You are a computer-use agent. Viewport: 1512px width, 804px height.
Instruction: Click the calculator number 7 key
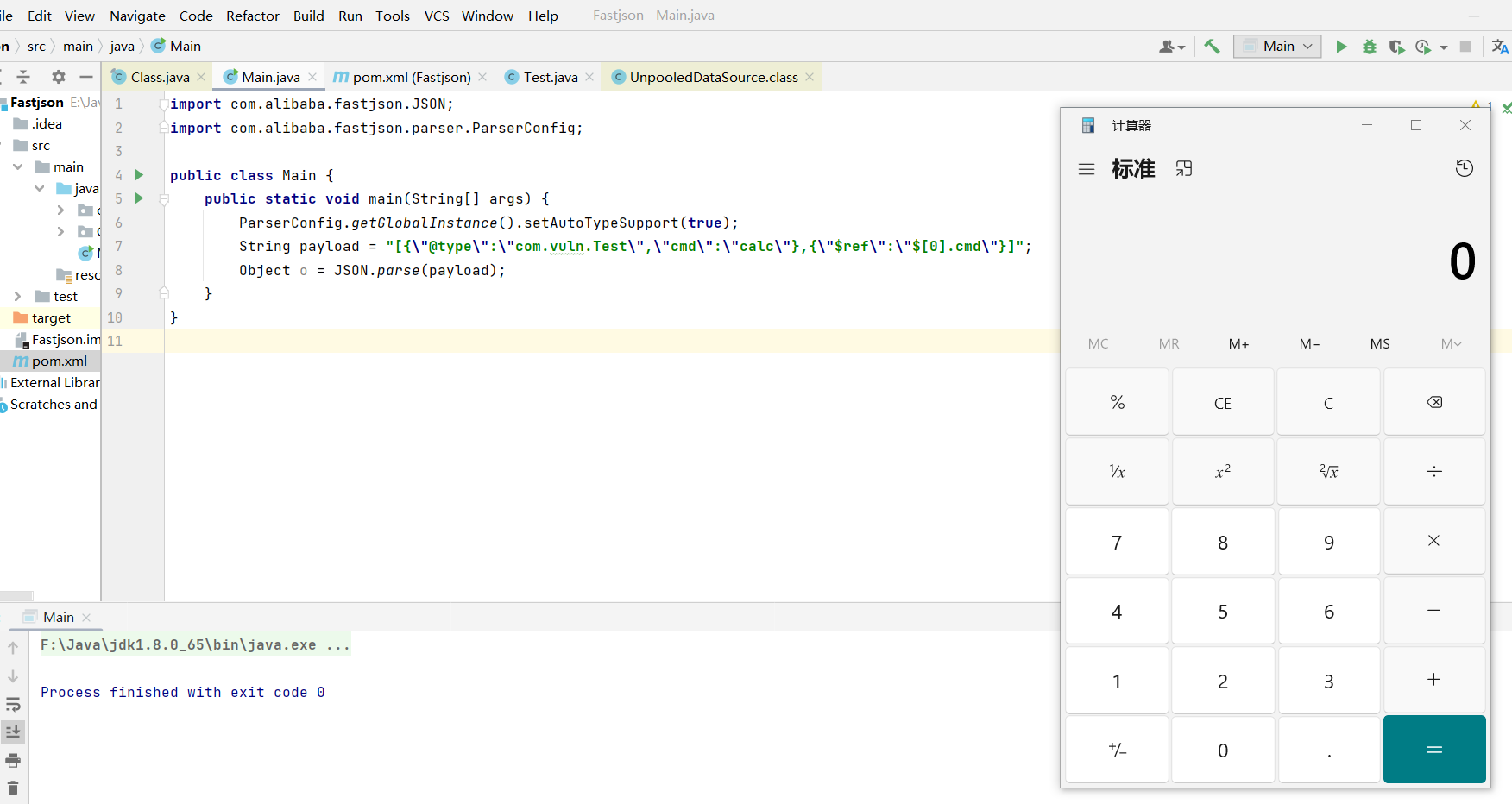1117,541
